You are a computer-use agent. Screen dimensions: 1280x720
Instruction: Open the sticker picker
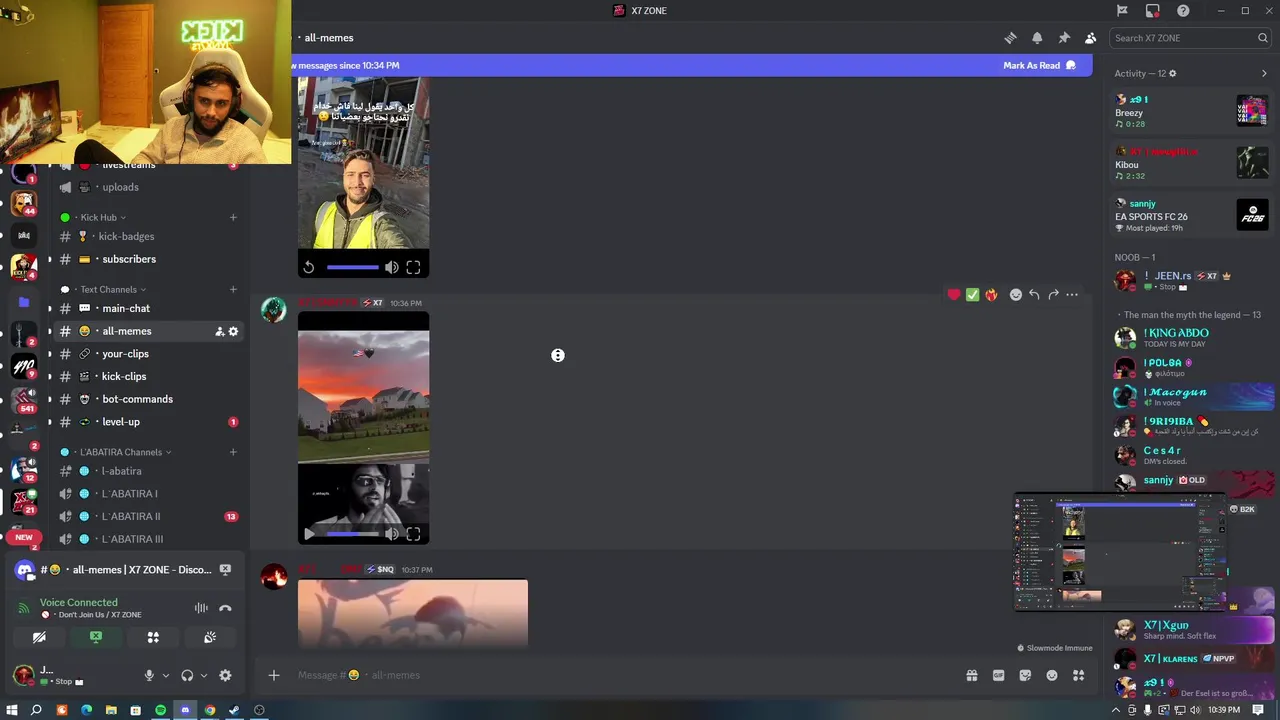(1025, 675)
